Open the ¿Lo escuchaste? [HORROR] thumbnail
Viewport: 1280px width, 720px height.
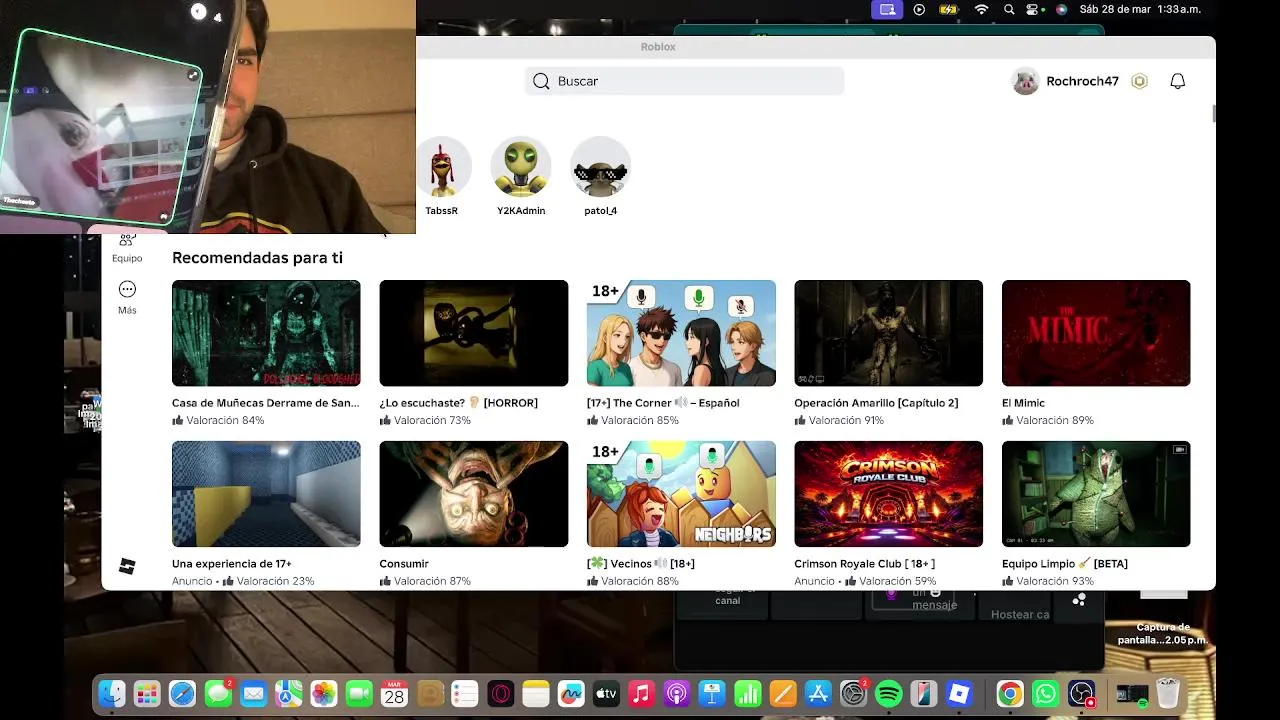(474, 333)
